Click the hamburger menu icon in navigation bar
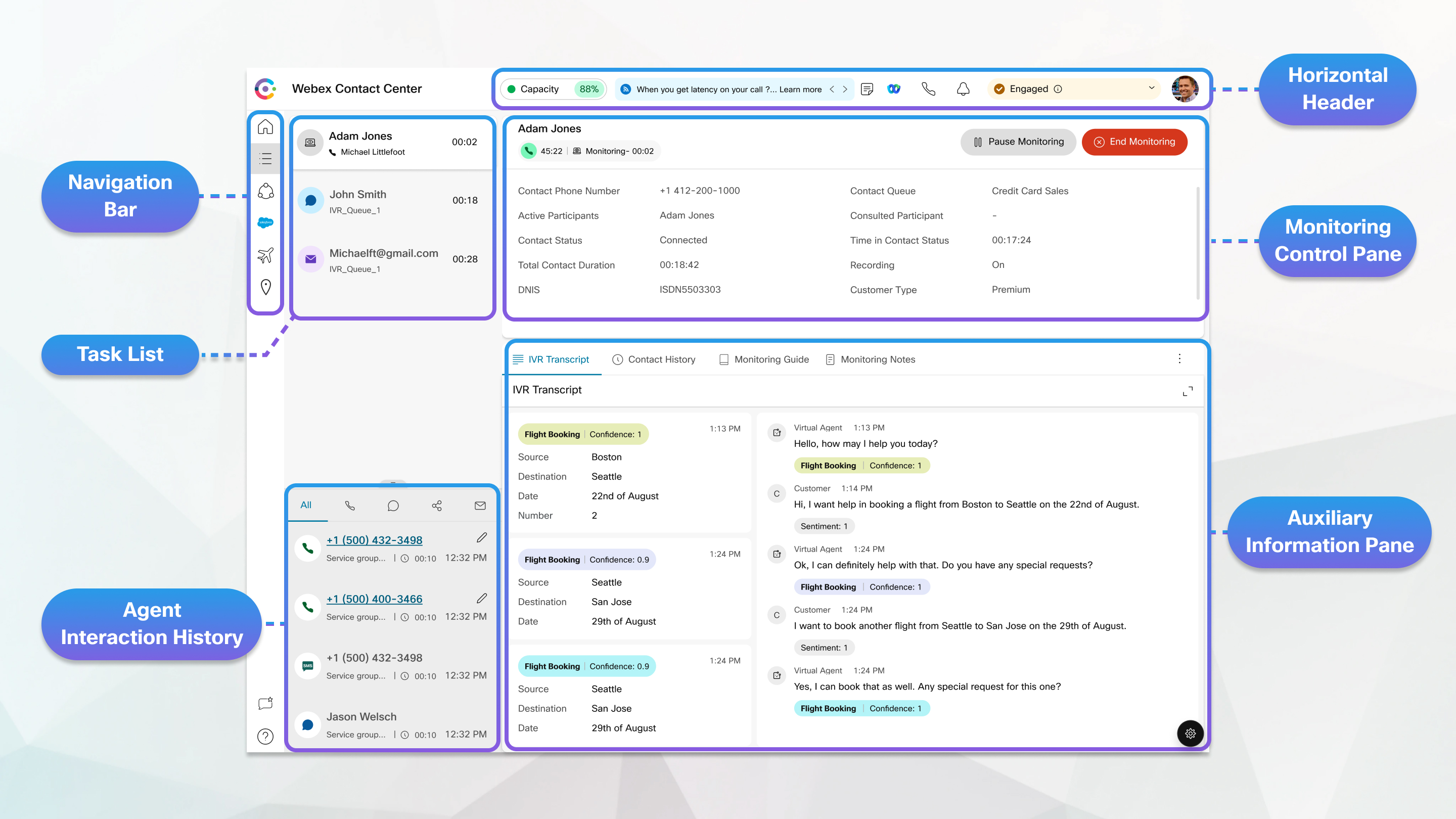1456x819 pixels. 265,157
